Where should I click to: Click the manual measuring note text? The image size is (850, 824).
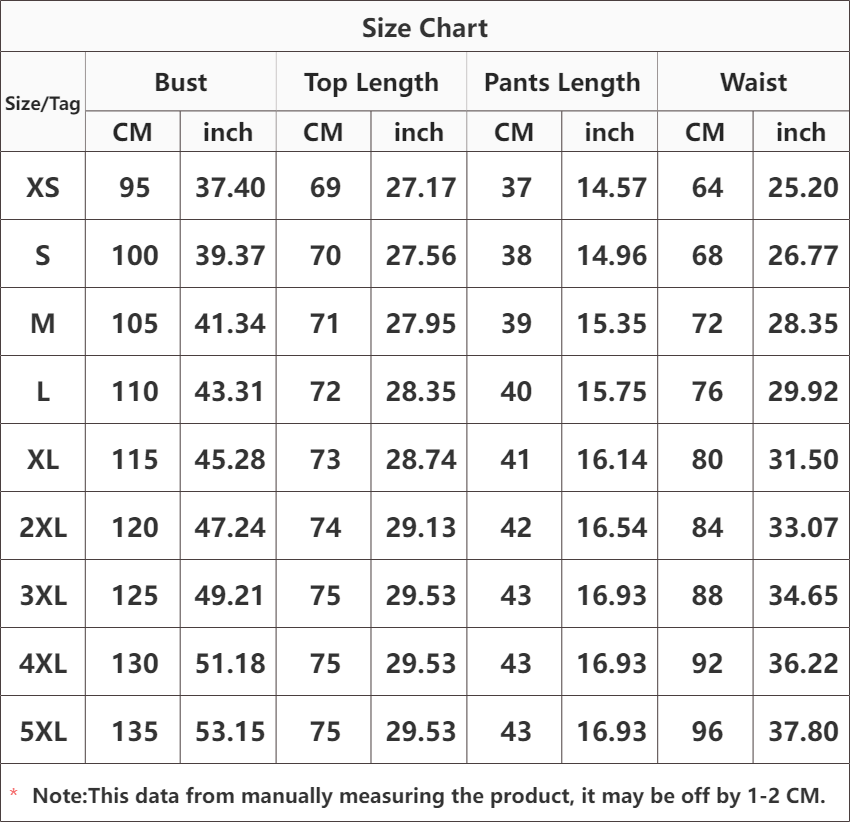click(x=428, y=797)
